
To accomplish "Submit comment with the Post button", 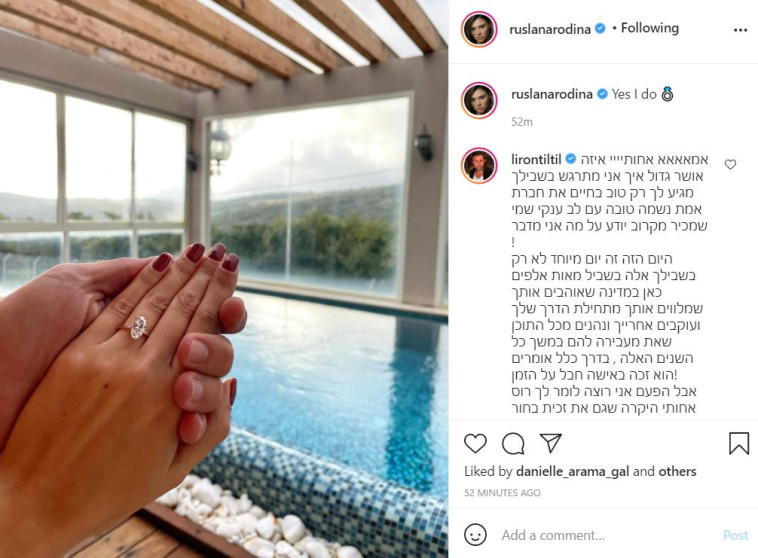I will (x=735, y=535).
